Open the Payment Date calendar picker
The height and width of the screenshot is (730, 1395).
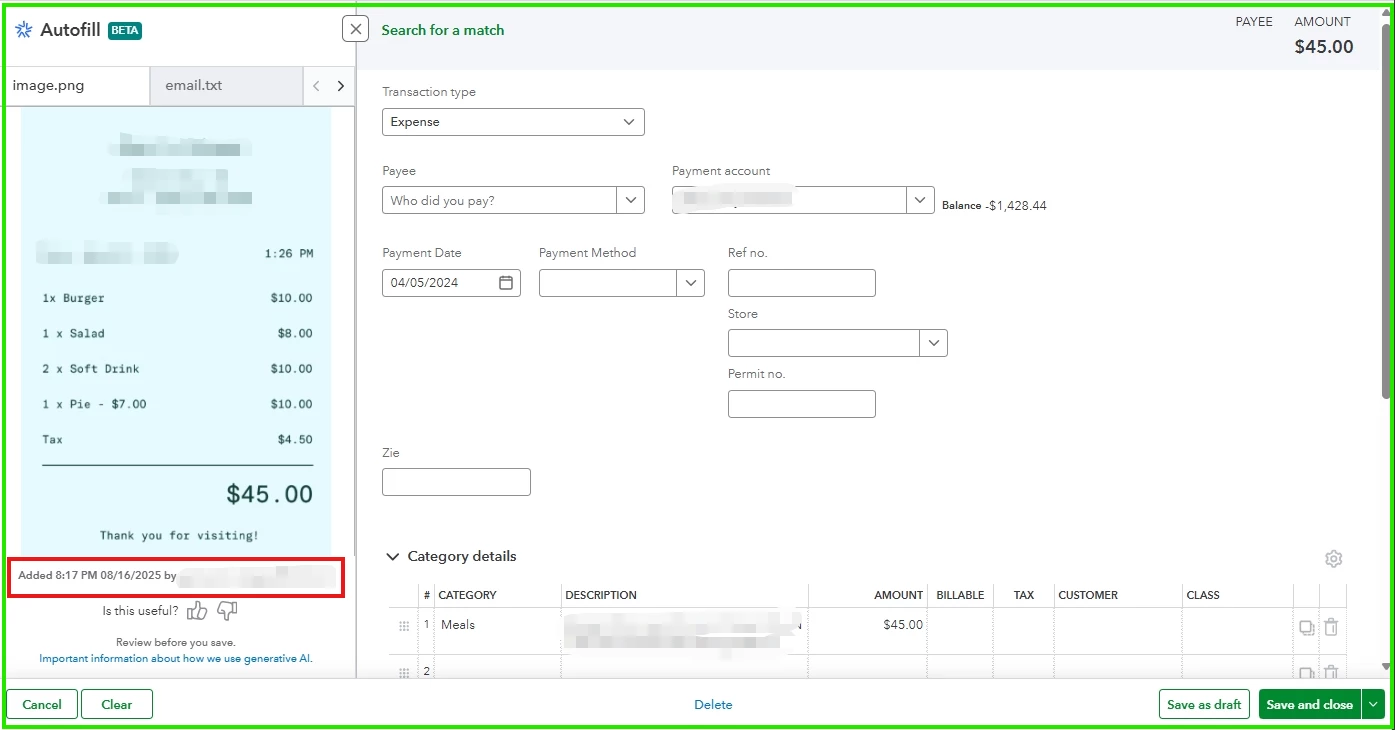point(506,283)
